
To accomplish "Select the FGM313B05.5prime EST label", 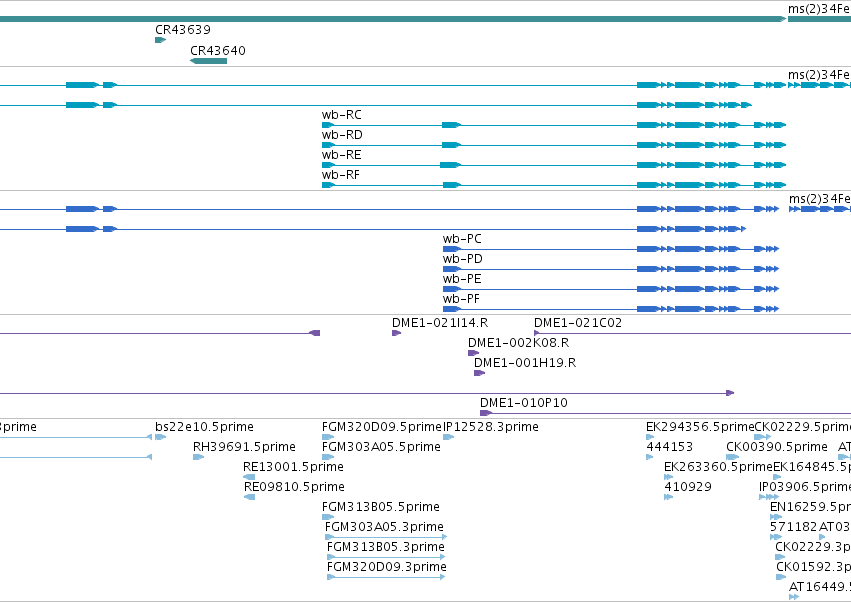I will (x=380, y=507).
